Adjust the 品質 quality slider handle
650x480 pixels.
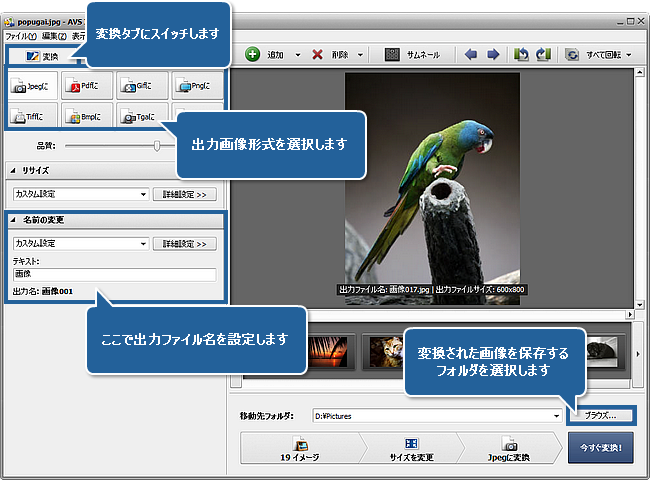coord(157,145)
